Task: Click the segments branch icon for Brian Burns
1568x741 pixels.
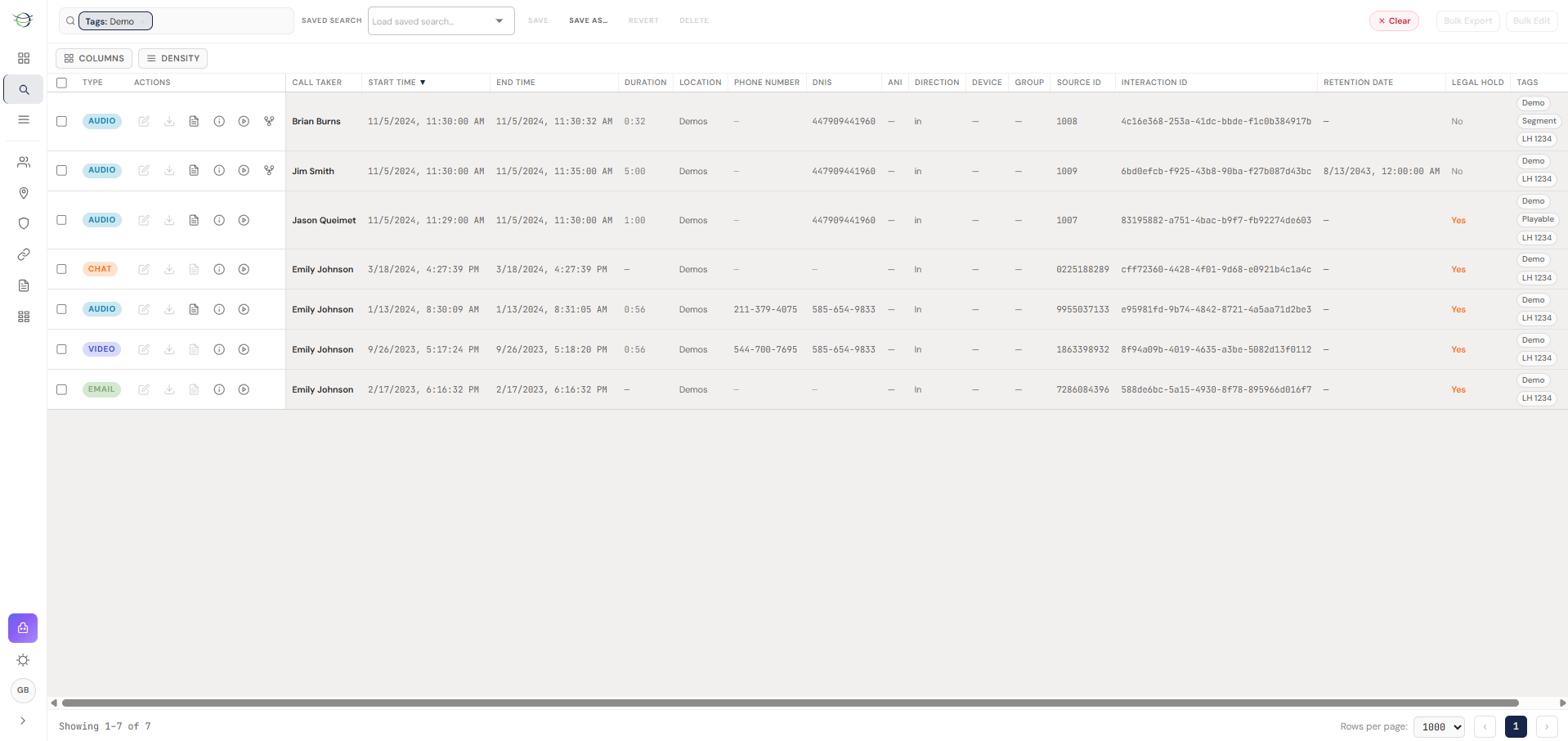Action: [x=269, y=121]
